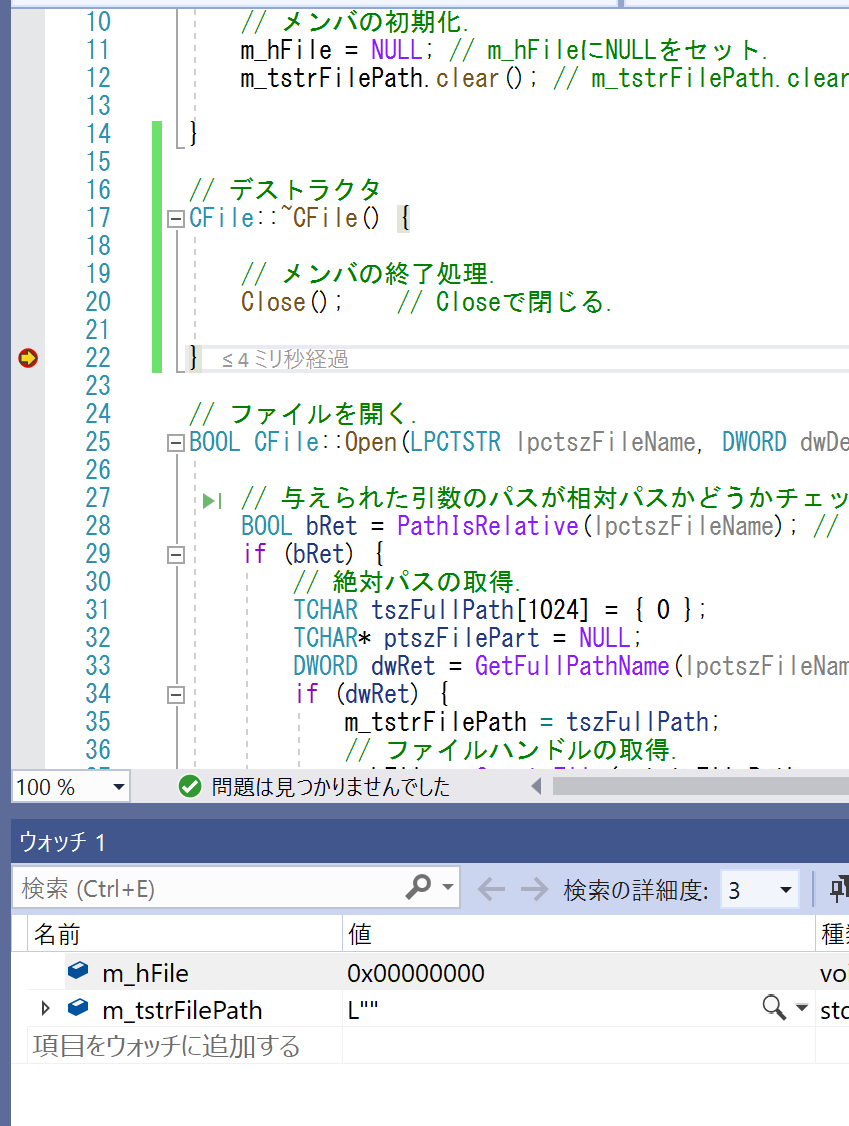Open the visualizer dropdown arrow for m_tstrFilePath
Screen dimensions: 849x1126
tap(802, 1008)
